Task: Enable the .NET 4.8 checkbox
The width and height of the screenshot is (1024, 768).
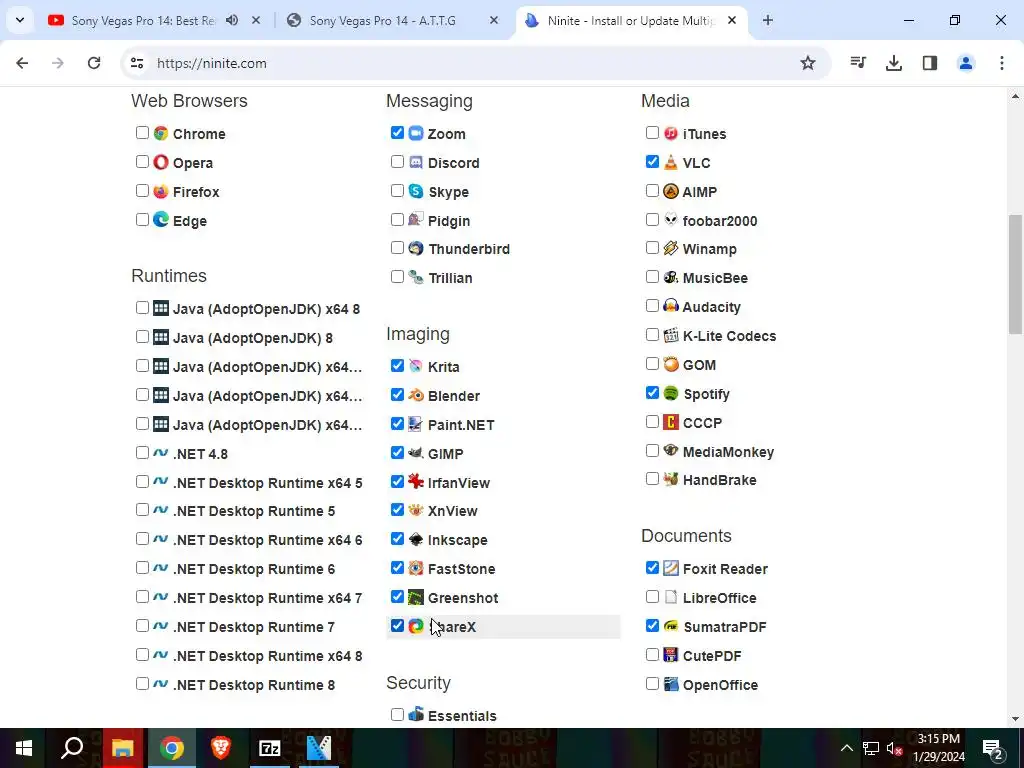Action: click(x=142, y=453)
